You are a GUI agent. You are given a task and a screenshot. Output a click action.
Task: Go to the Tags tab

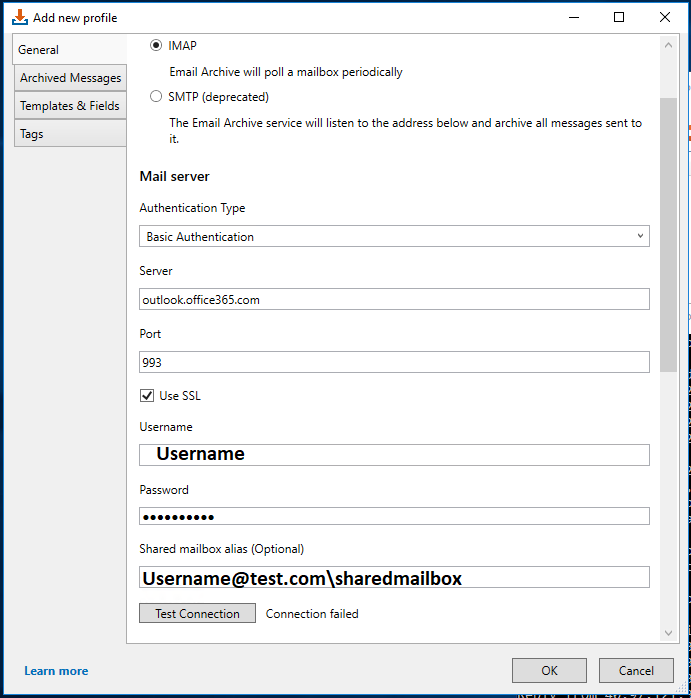(32, 134)
